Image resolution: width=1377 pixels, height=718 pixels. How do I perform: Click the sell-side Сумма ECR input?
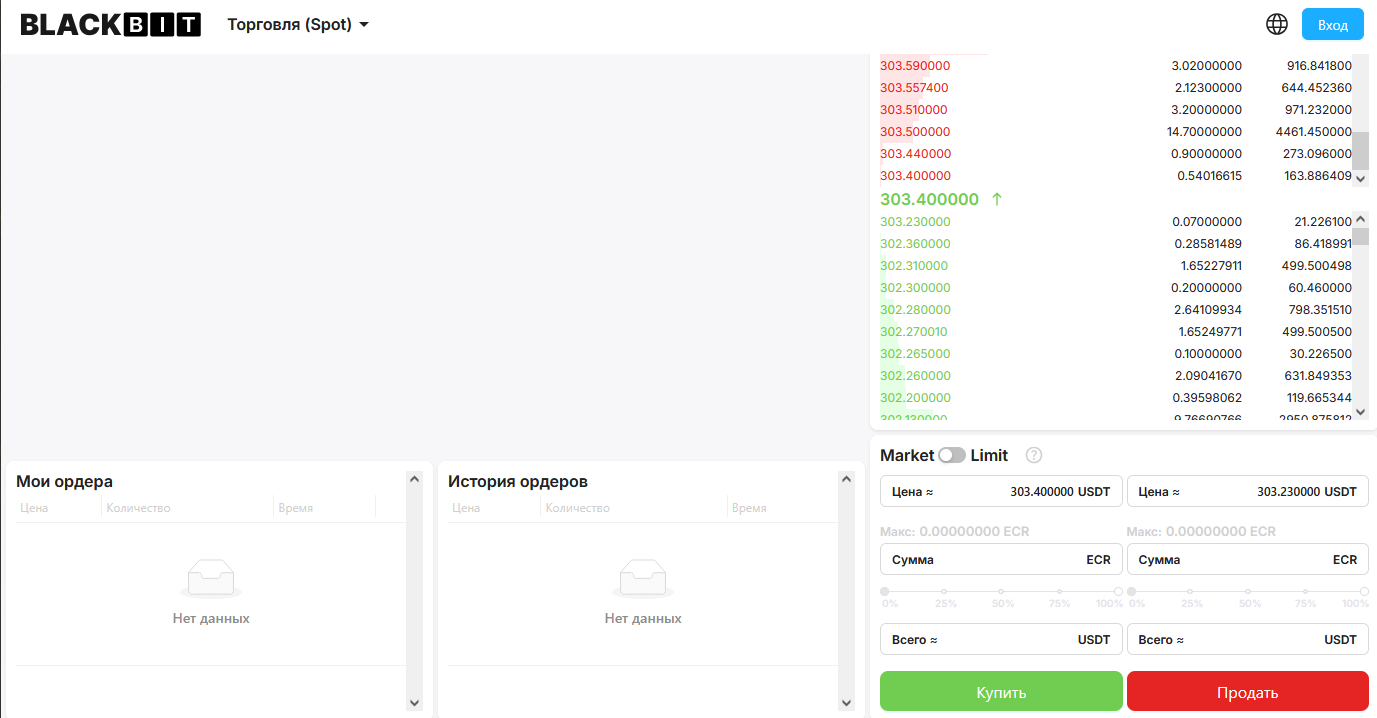pyautogui.click(x=1248, y=559)
